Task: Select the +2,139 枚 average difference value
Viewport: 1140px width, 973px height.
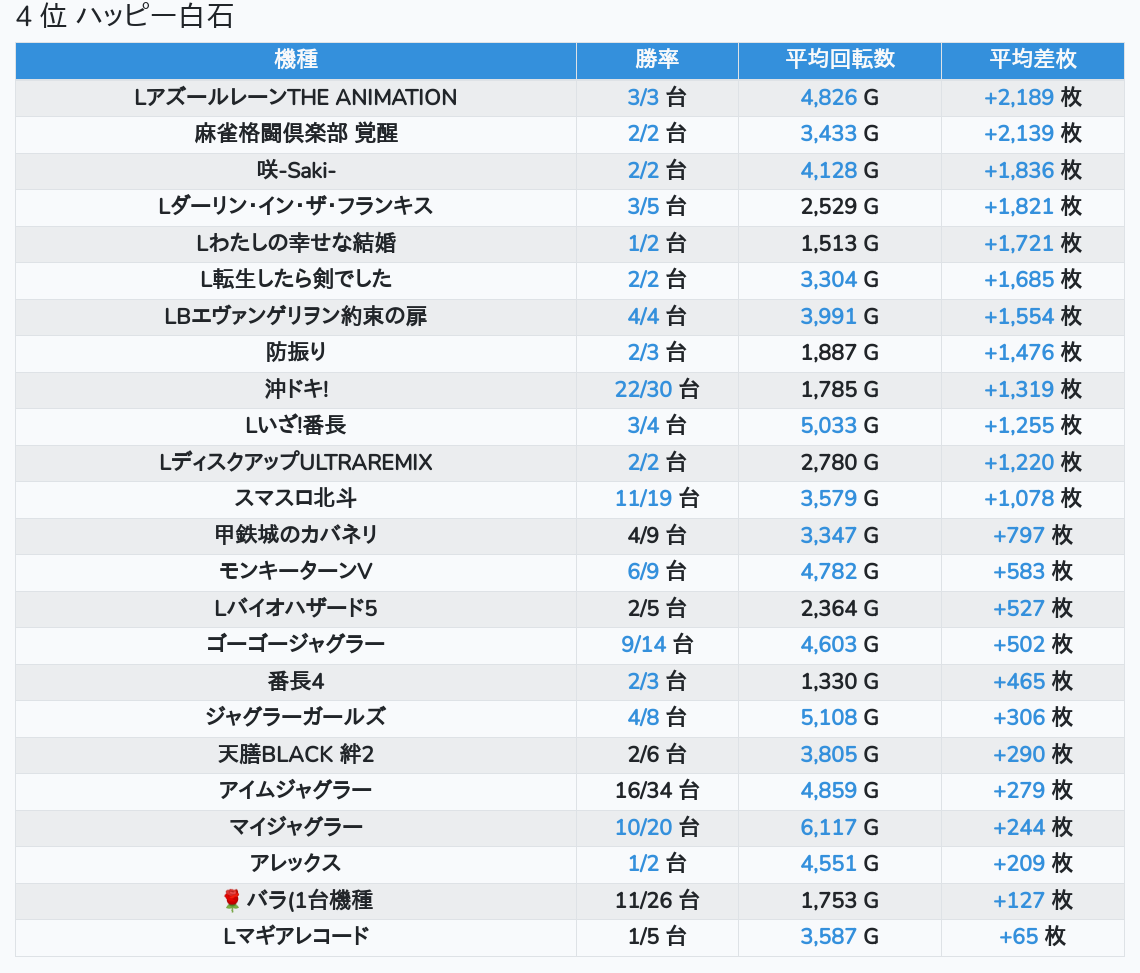Action: 1033,134
